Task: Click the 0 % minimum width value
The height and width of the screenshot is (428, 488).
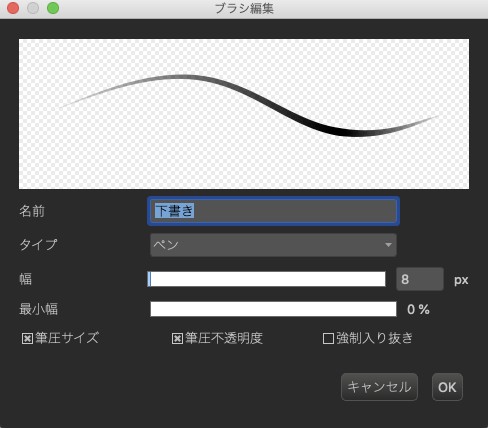Action: tap(418, 310)
